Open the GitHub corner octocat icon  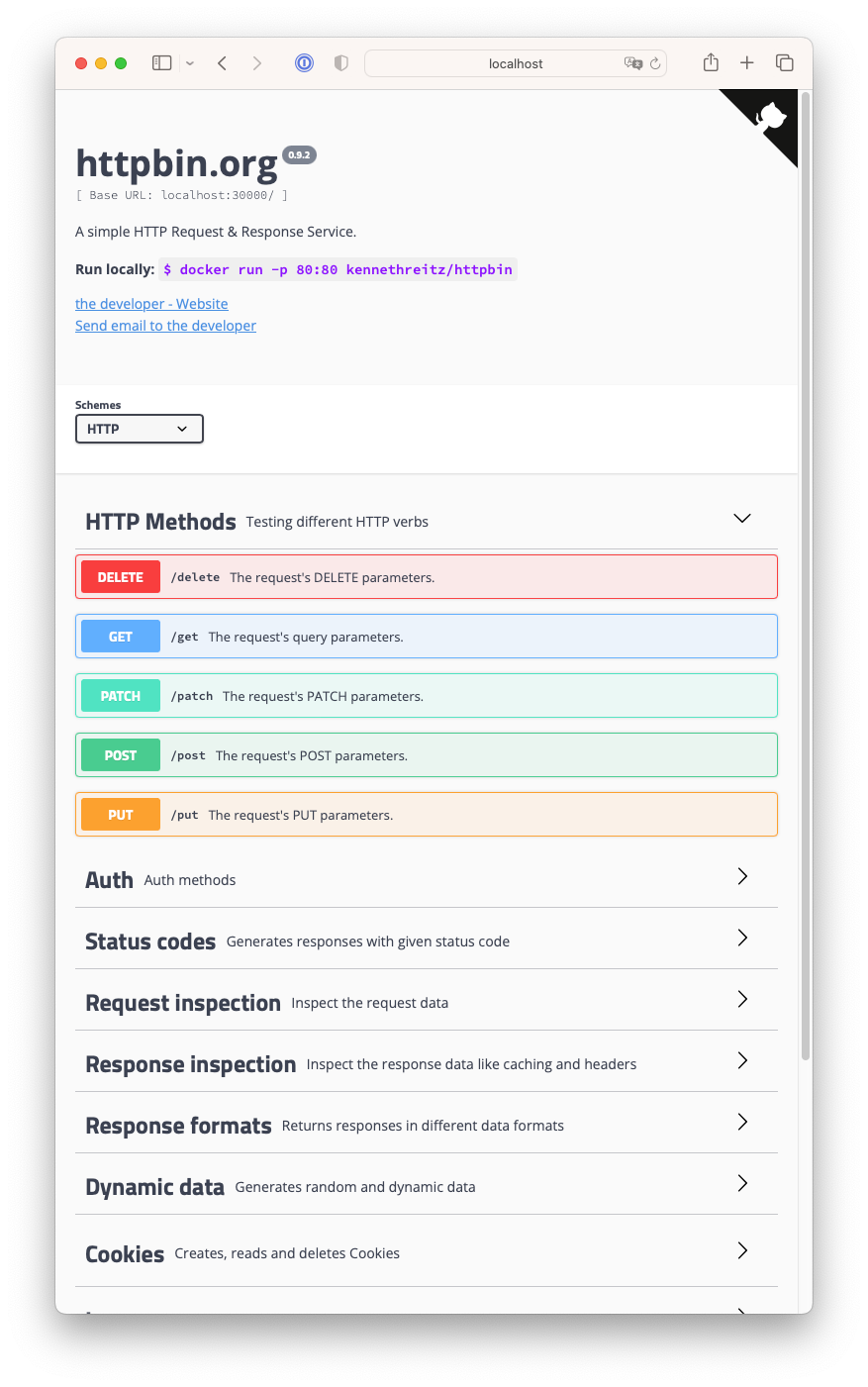click(x=769, y=119)
